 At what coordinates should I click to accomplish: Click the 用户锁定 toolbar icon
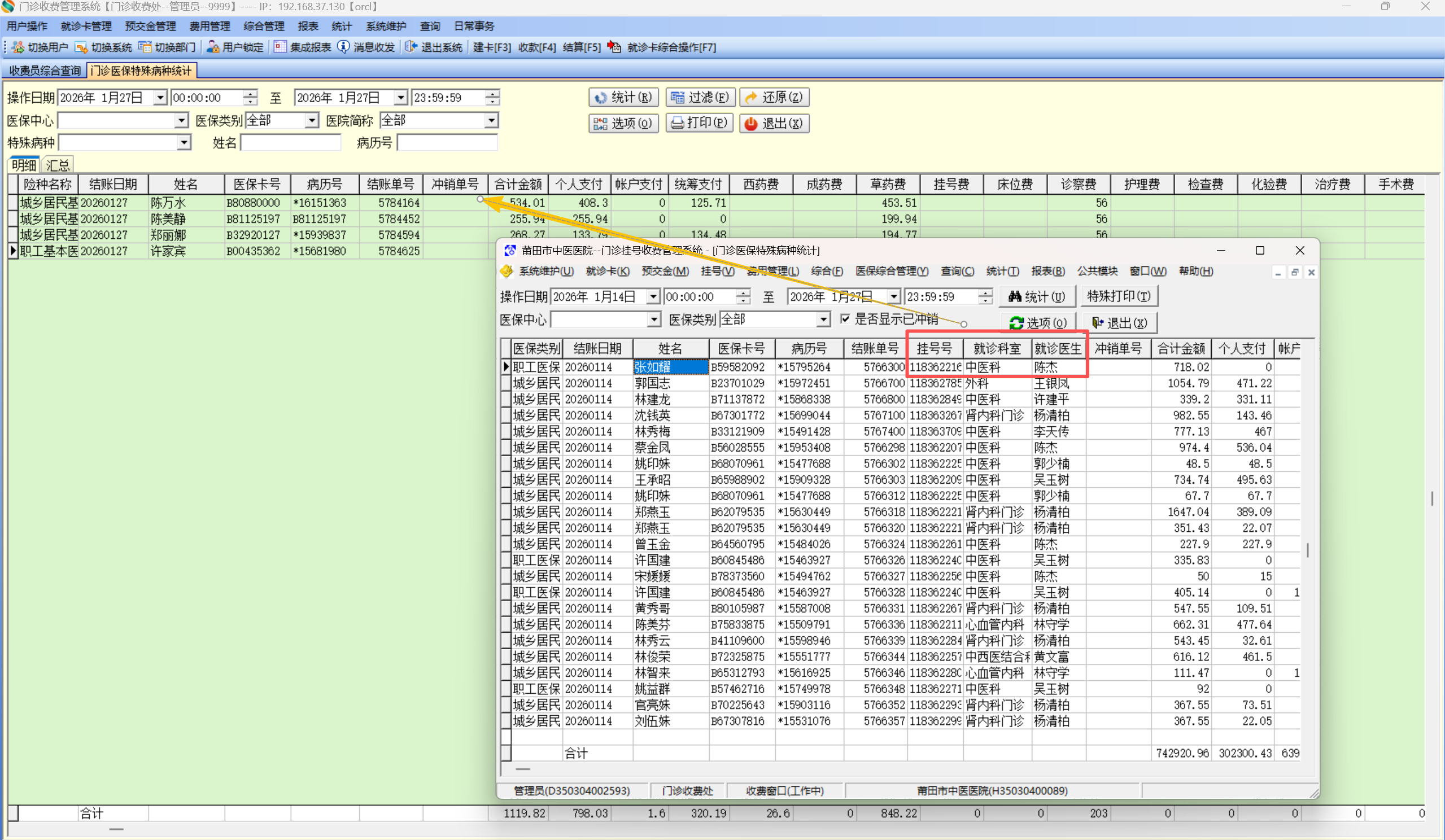click(x=213, y=47)
